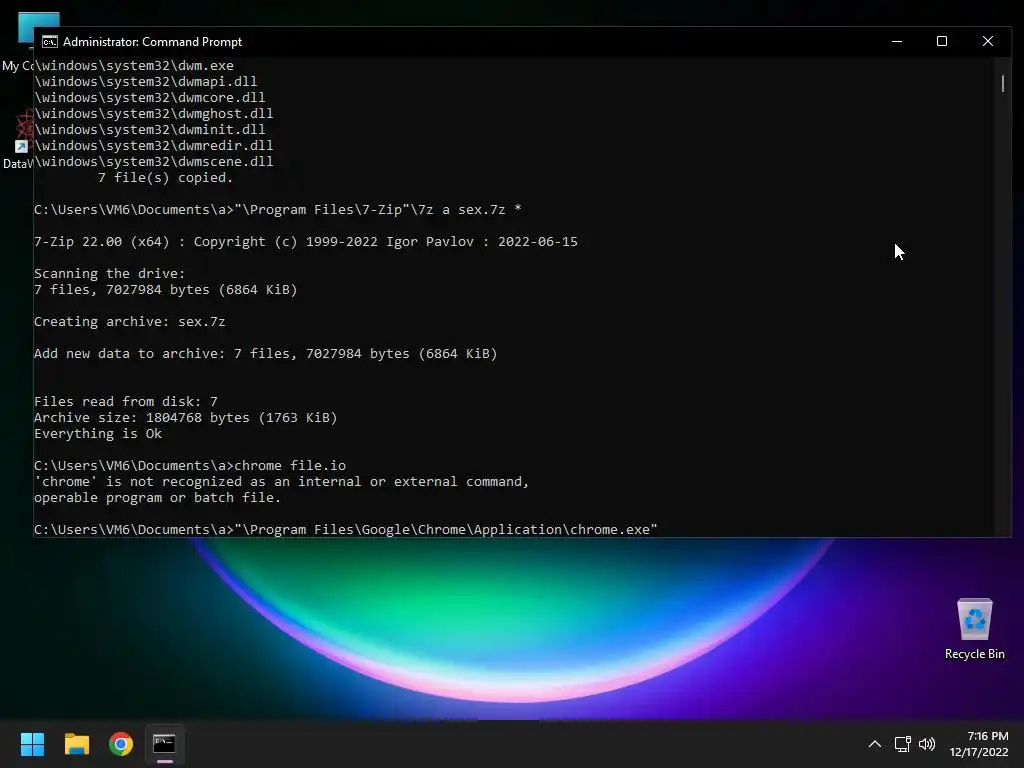Launch Google Chrome from the taskbar
The width and height of the screenshot is (1024, 768).
tap(121, 744)
